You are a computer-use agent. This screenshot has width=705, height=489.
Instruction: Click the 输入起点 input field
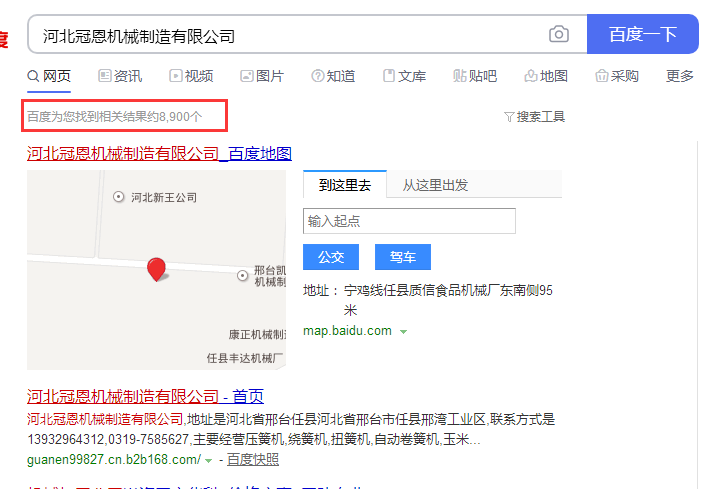(409, 221)
